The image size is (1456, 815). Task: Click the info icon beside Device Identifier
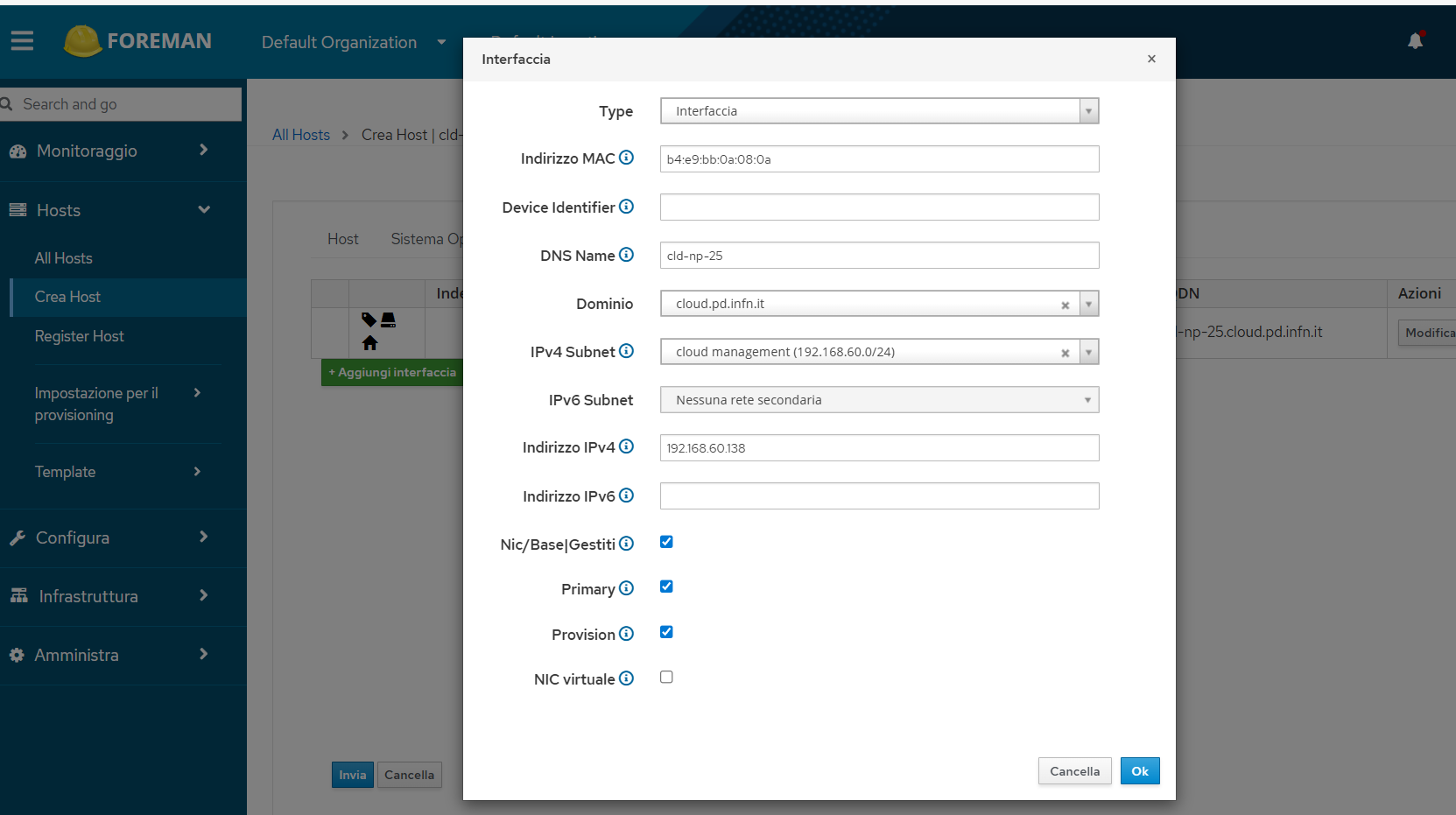coord(626,207)
